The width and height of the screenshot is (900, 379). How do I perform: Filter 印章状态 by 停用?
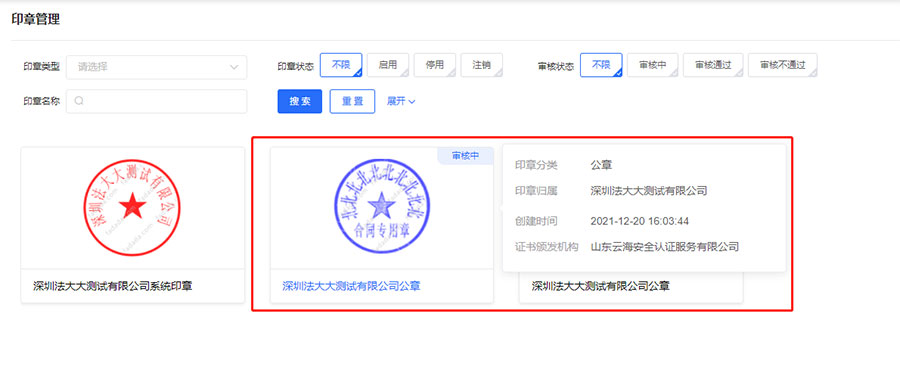[435, 65]
